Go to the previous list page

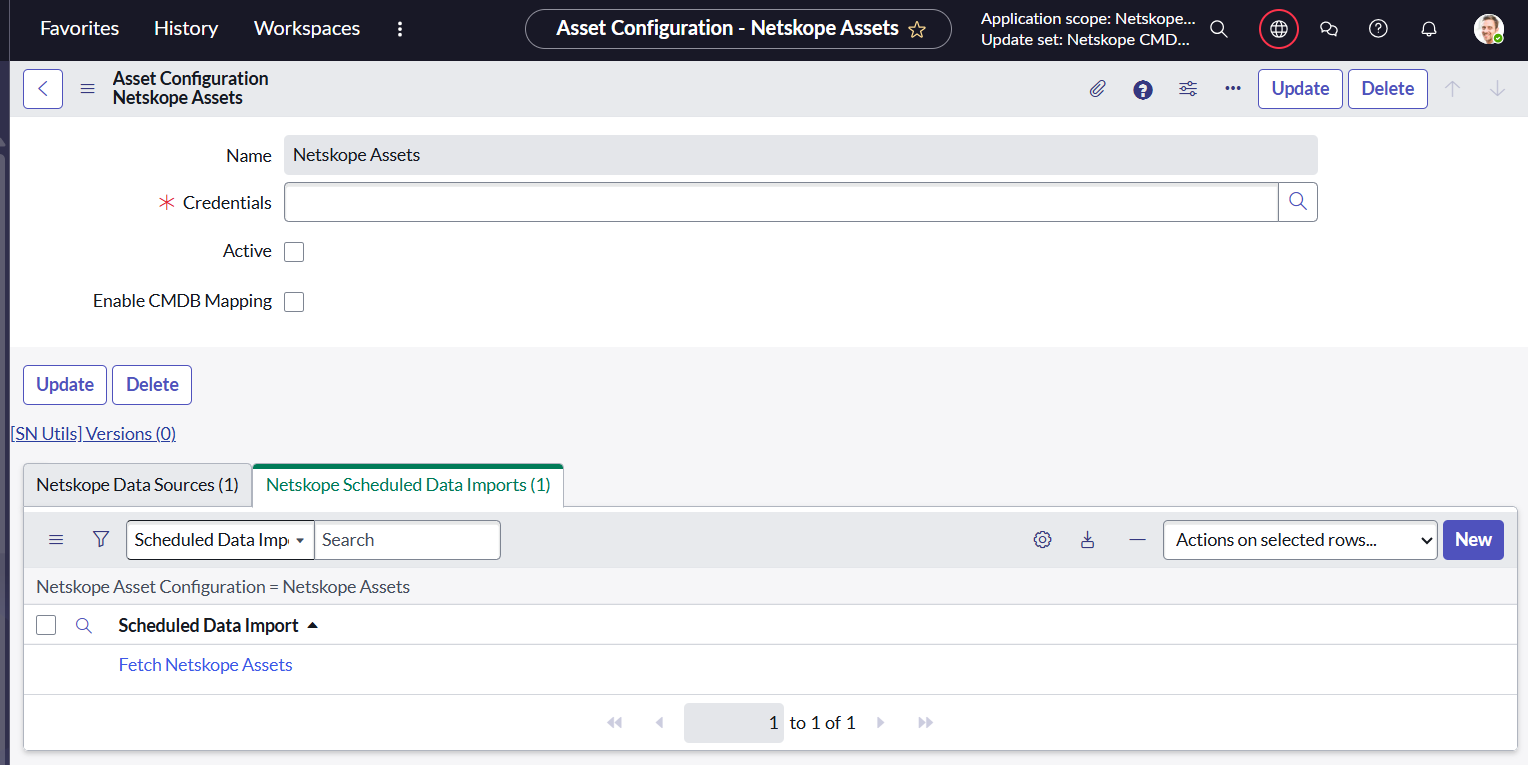pos(659,723)
